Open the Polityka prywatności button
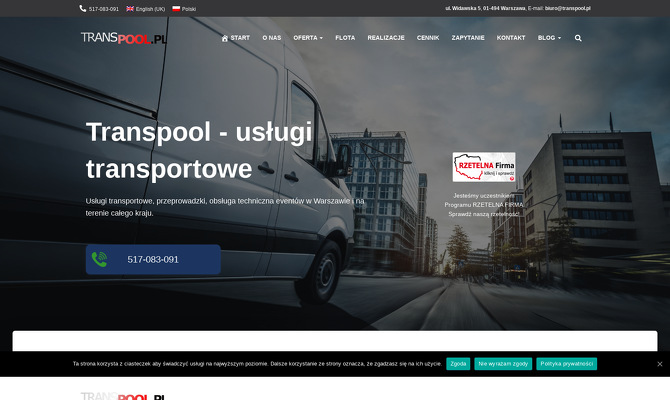The image size is (670, 400). [x=567, y=364]
